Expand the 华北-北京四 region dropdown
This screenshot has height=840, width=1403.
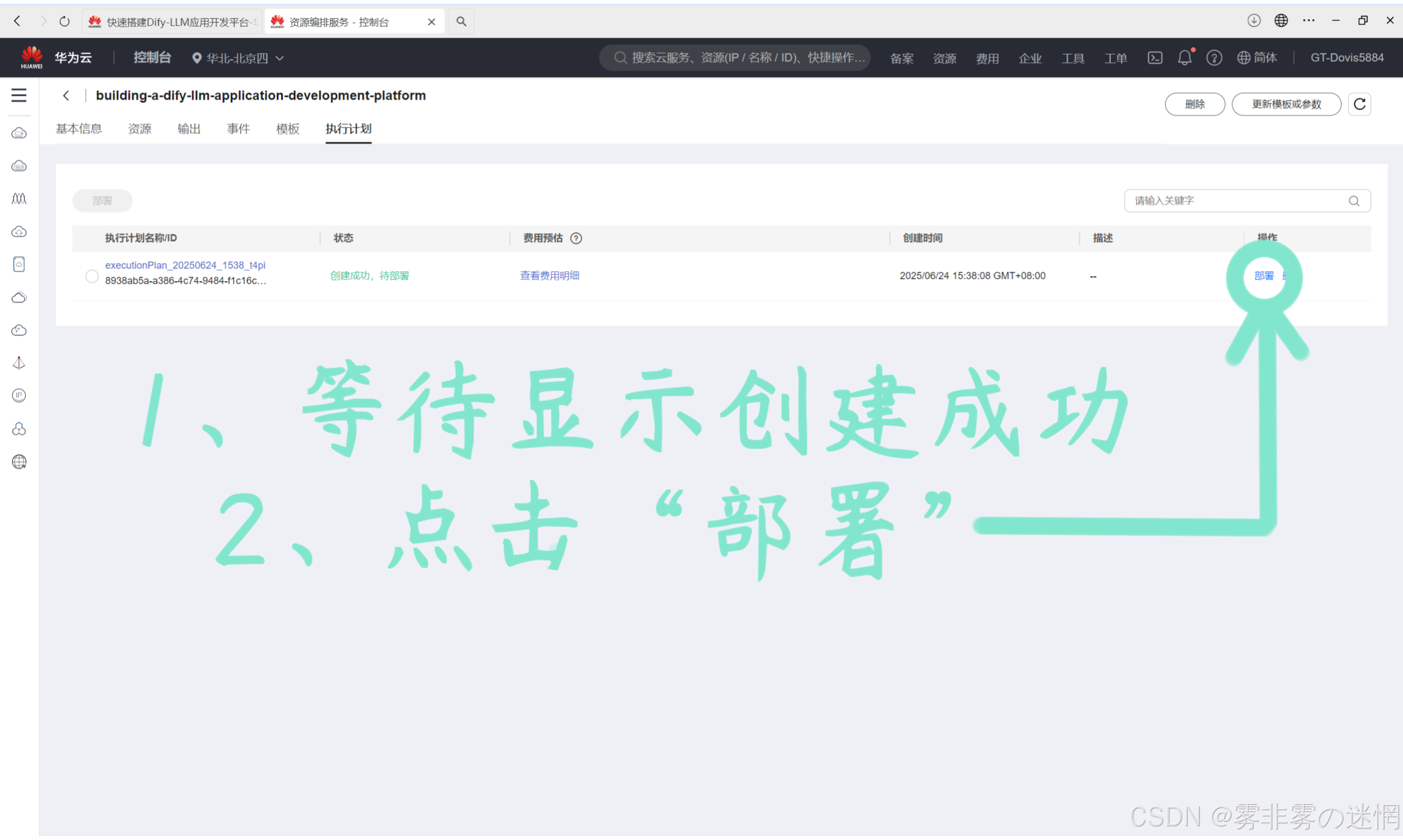[x=238, y=58]
